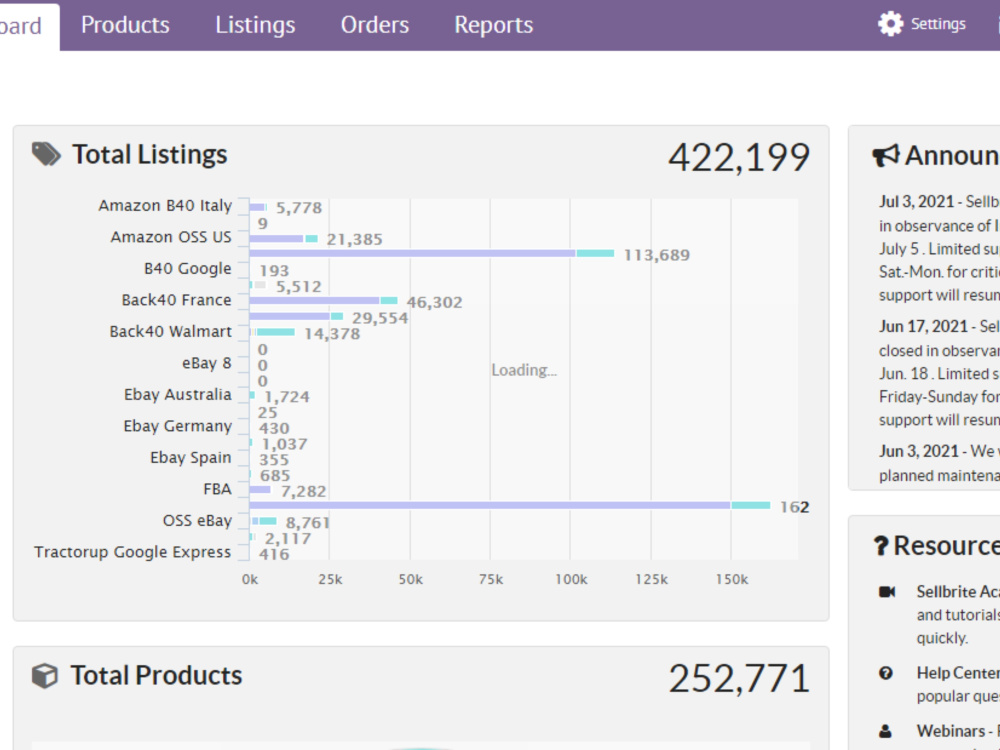The image size is (1000, 750).
Task: Click the Amazon B40 Italy label
Action: coord(165,206)
